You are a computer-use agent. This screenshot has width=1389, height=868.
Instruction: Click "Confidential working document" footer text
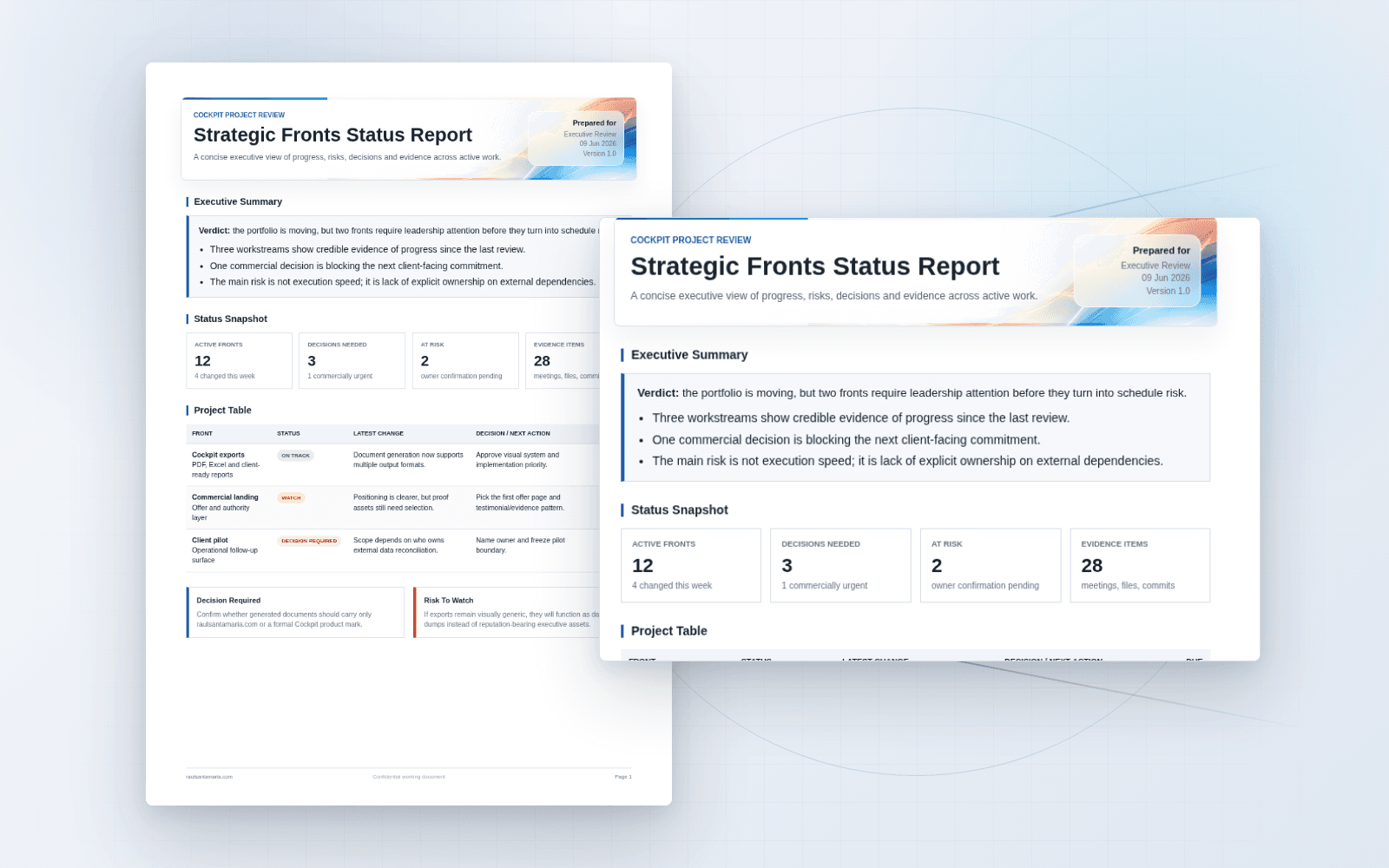409,777
